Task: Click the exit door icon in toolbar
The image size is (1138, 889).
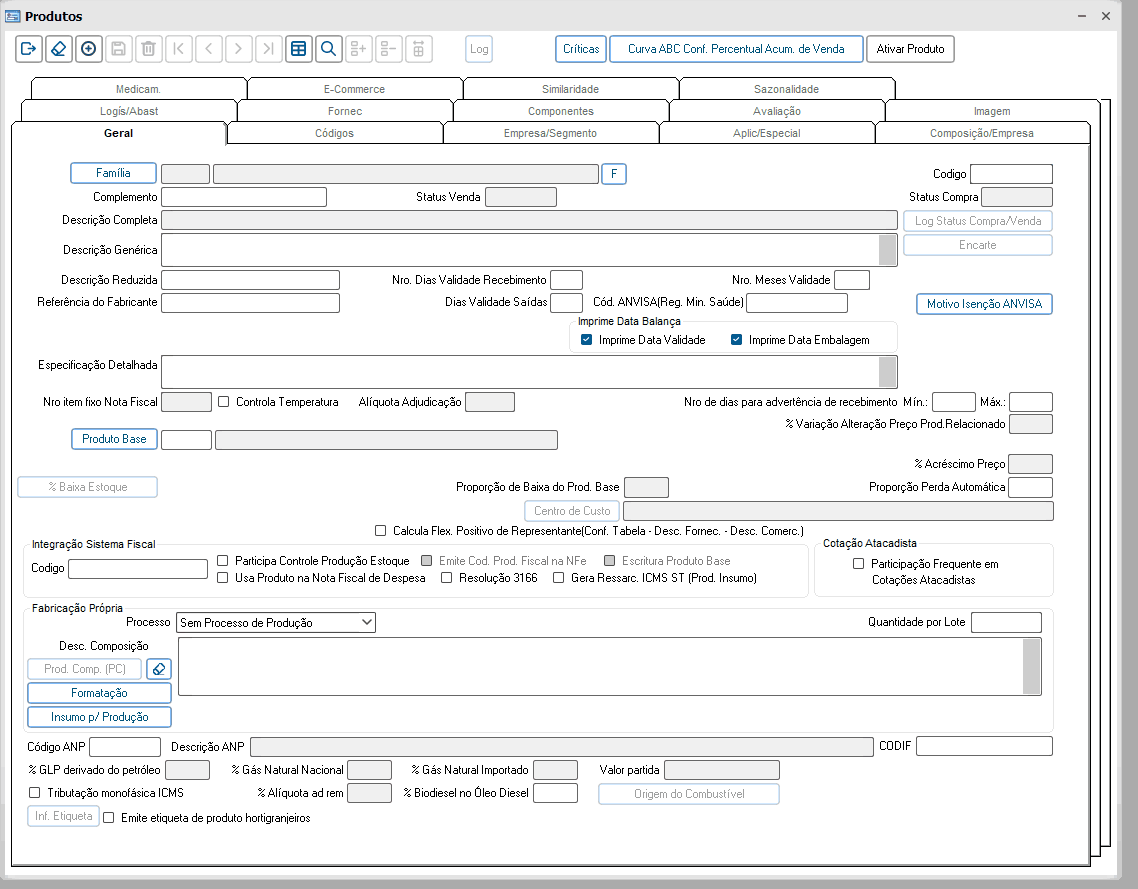Action: pos(28,49)
